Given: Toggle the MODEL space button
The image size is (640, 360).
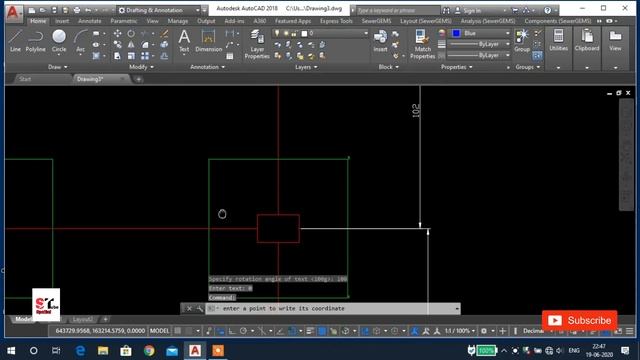Looking at the screenshot, I should pos(159,331).
